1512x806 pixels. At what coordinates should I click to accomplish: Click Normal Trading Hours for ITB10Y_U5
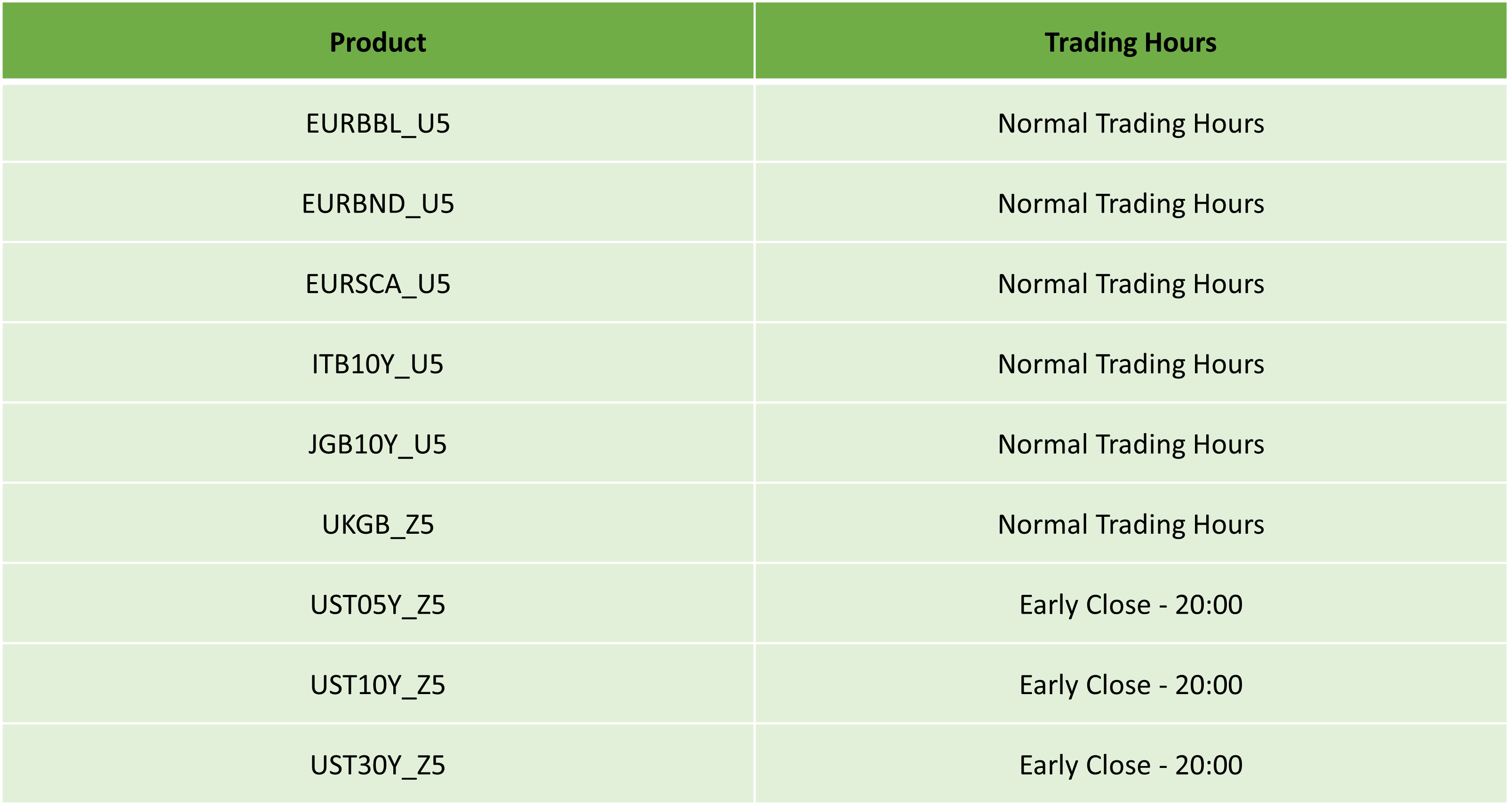point(1130,363)
